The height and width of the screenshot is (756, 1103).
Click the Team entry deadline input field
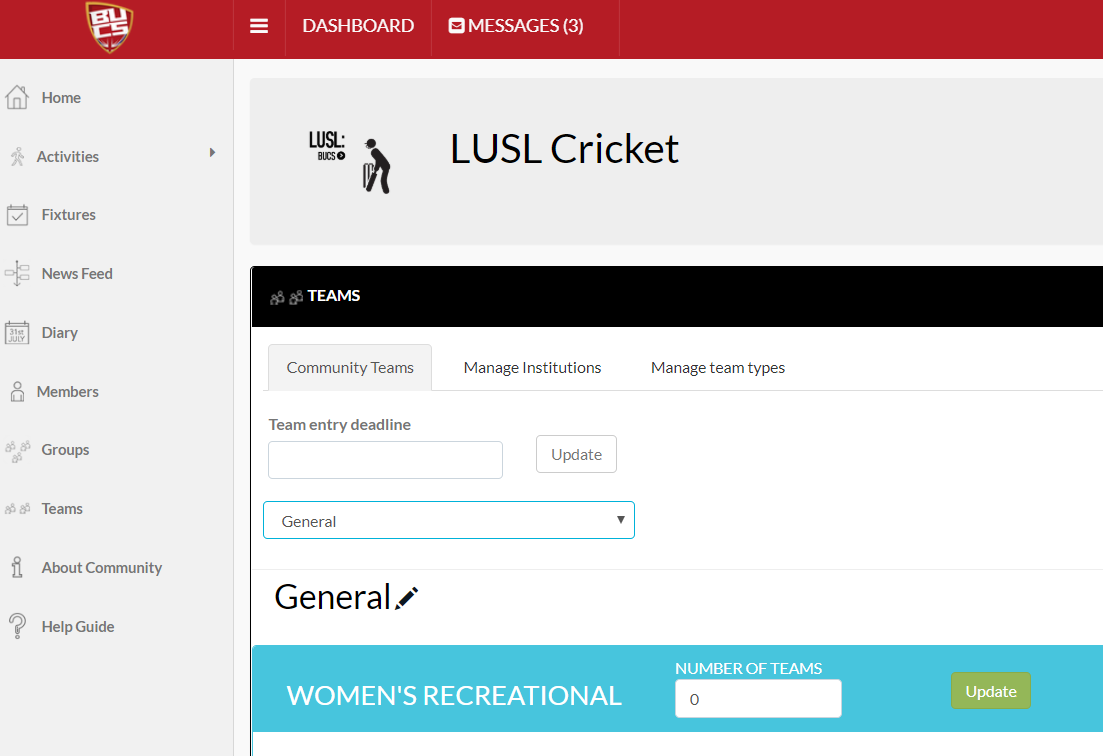385,460
